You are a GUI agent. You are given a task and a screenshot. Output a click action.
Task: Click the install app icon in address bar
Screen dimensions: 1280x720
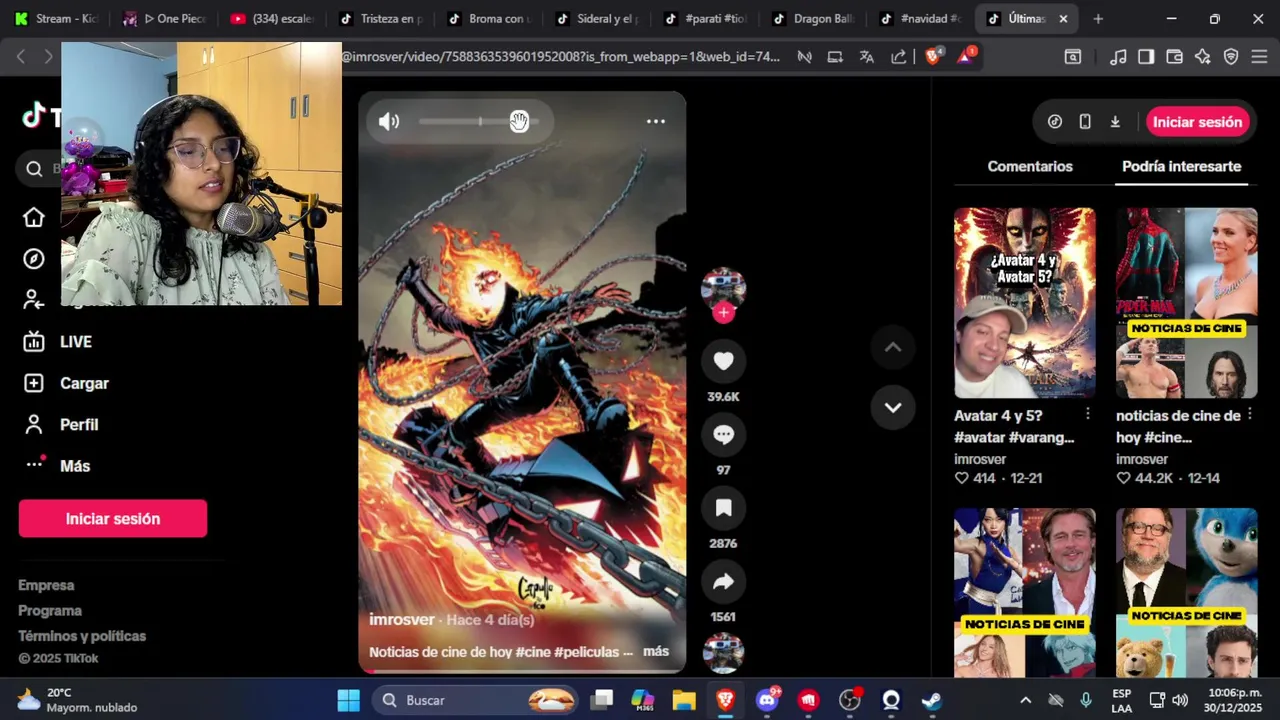coord(835,57)
